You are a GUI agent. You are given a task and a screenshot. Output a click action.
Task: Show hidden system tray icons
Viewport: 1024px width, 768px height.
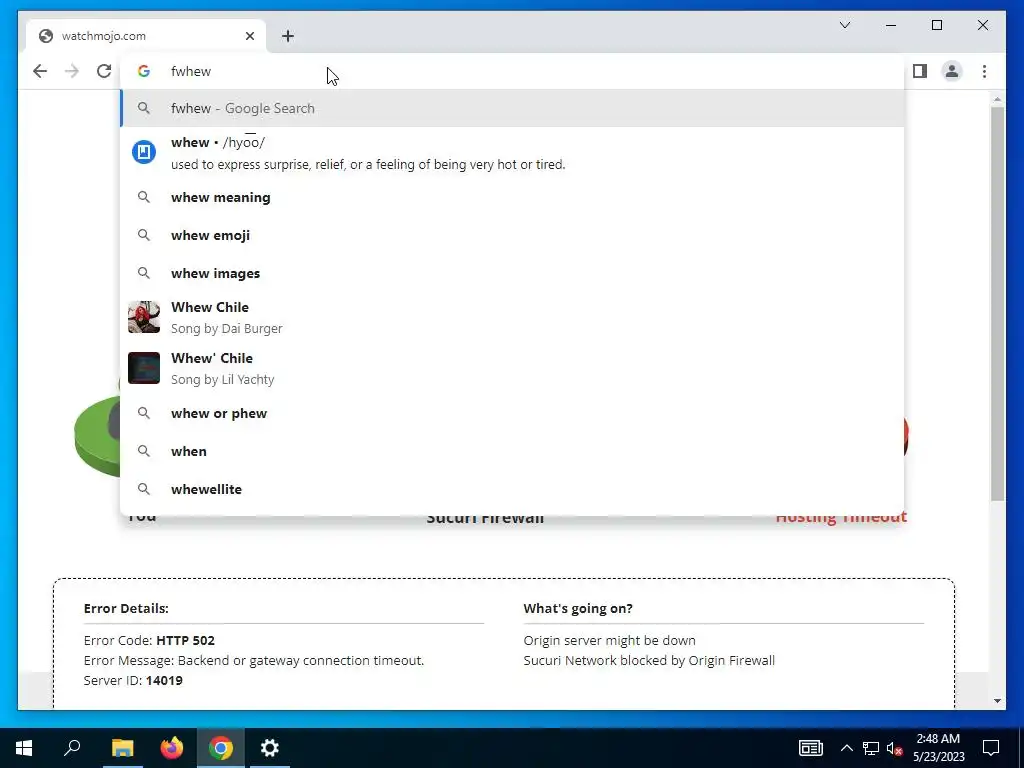pyautogui.click(x=846, y=748)
